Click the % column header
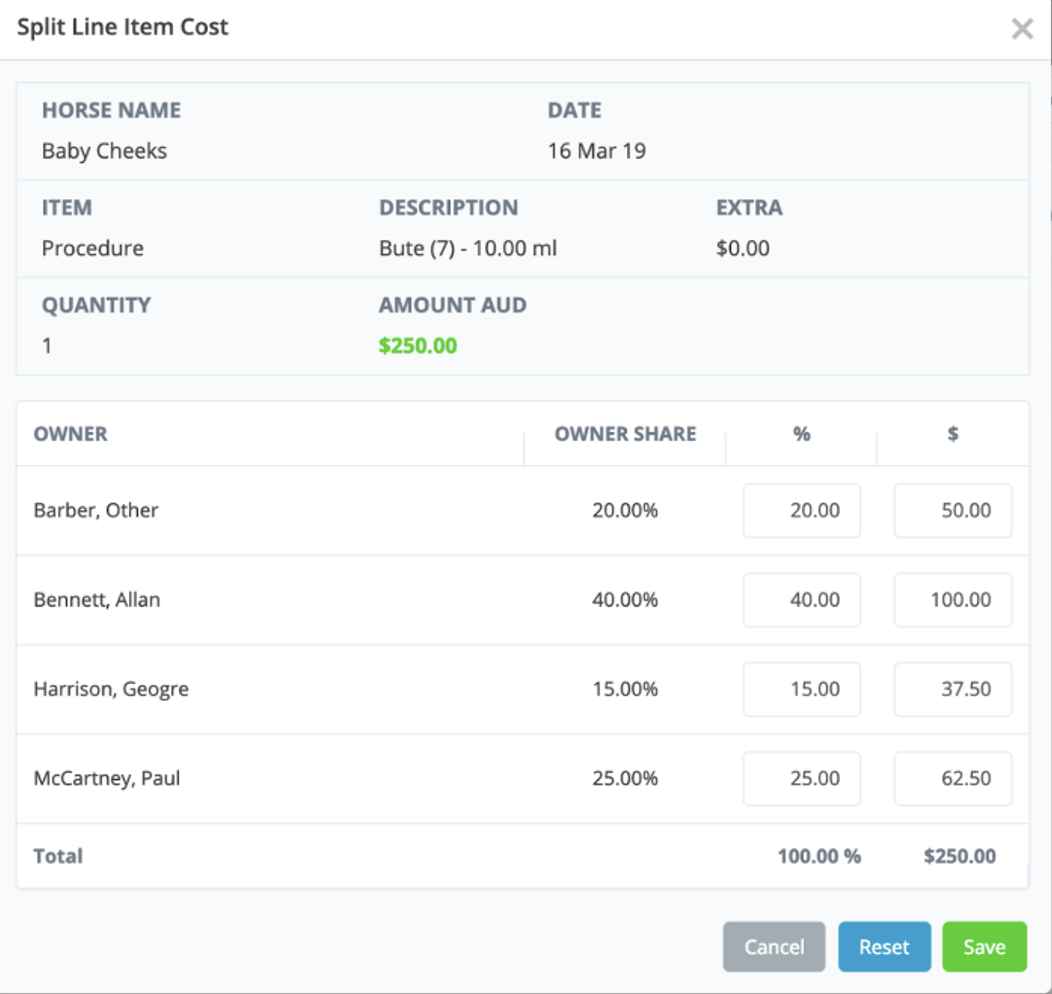 click(x=801, y=434)
